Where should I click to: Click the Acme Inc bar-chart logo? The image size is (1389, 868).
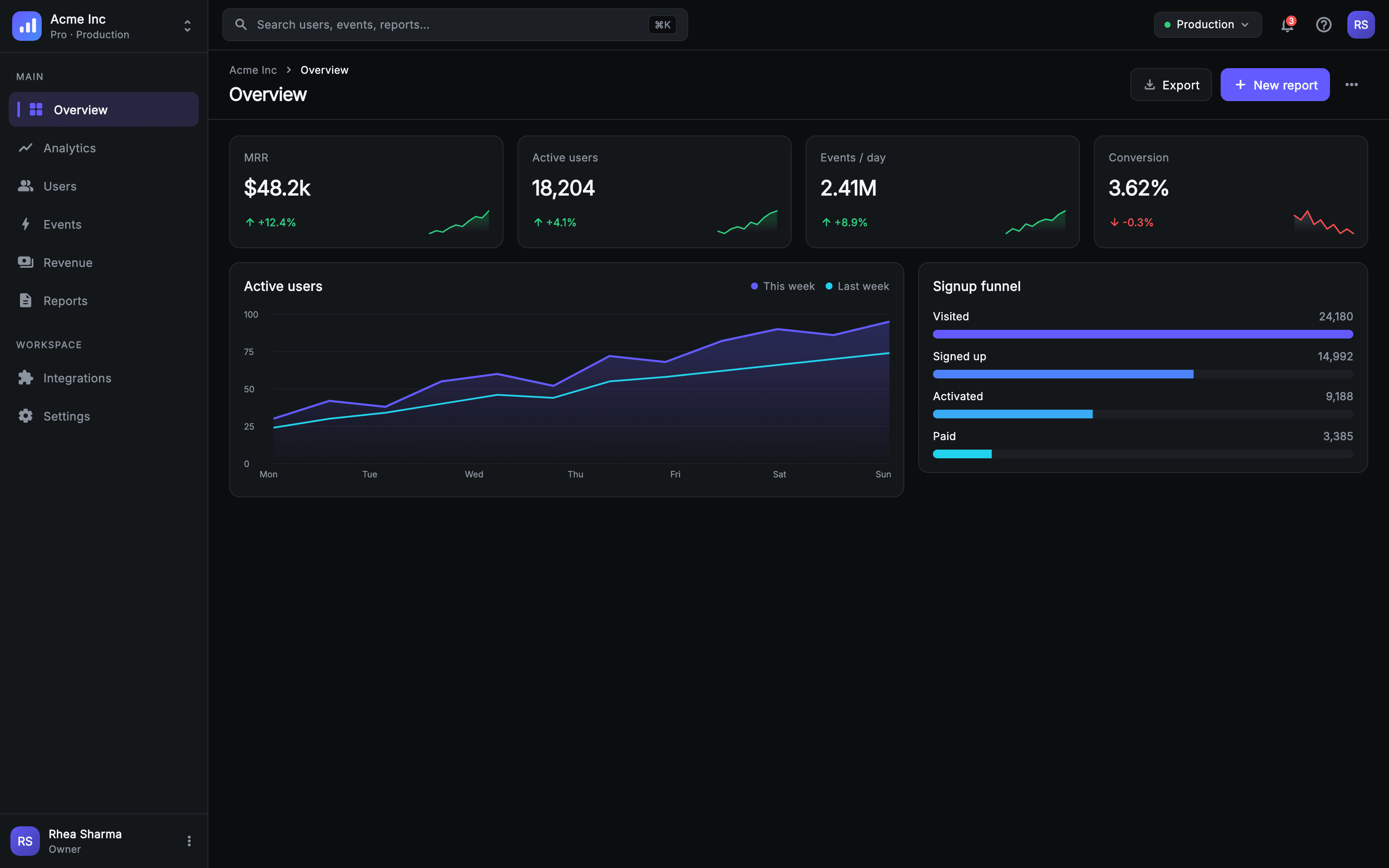click(x=26, y=26)
